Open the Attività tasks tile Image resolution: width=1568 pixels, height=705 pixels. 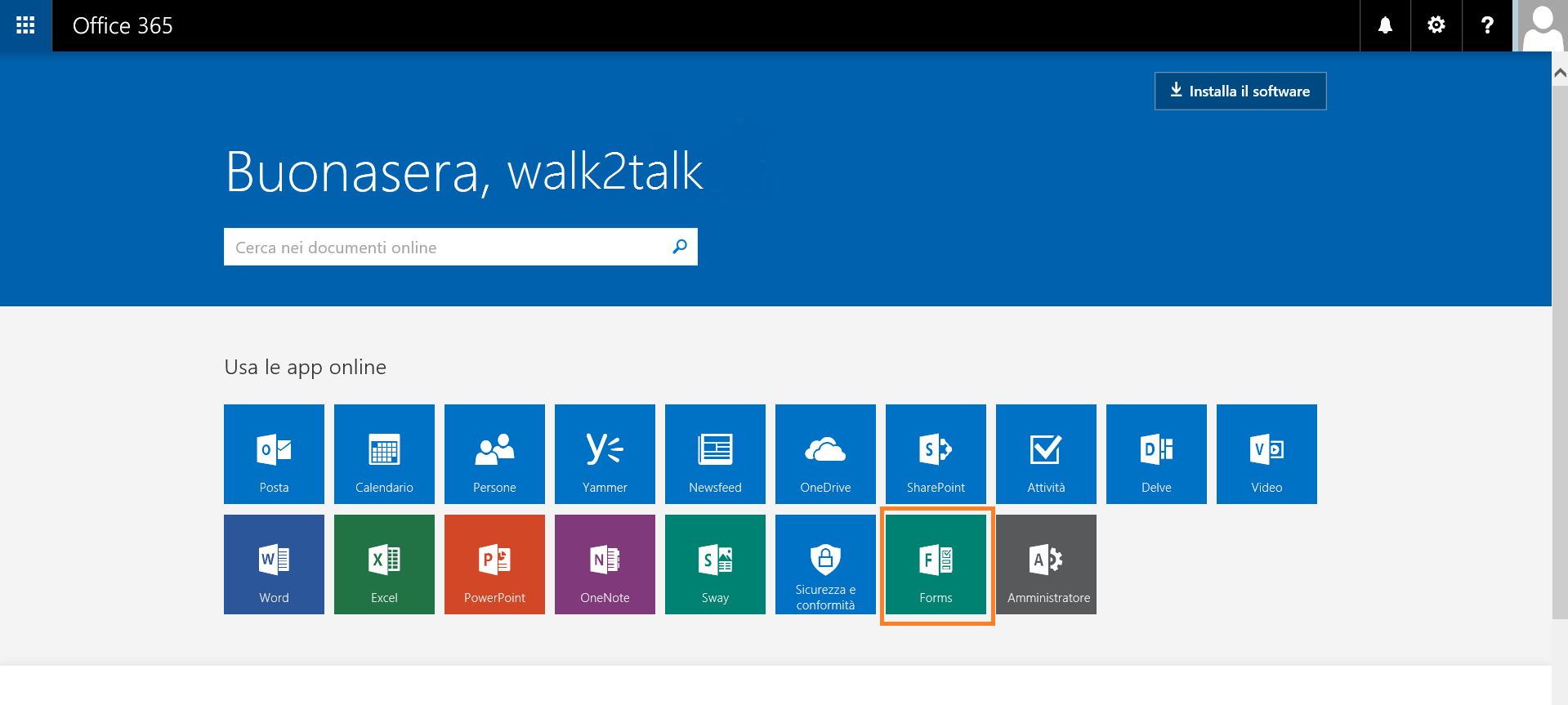1046,454
